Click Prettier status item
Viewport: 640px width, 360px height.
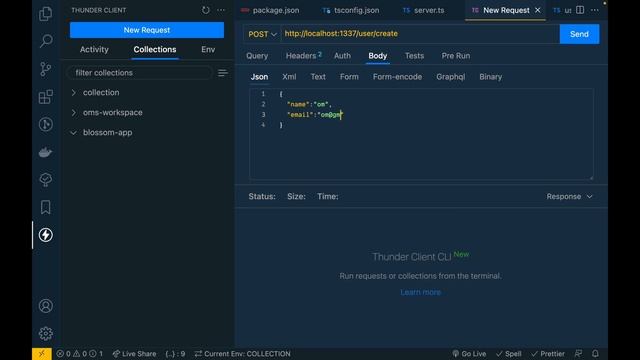point(548,354)
